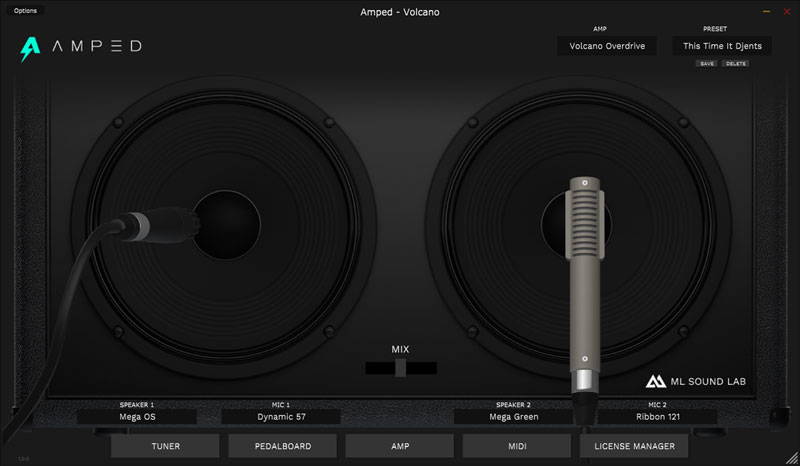The image size is (800, 466).
Task: Click the Amped lightning bolt logo
Action: 30,49
